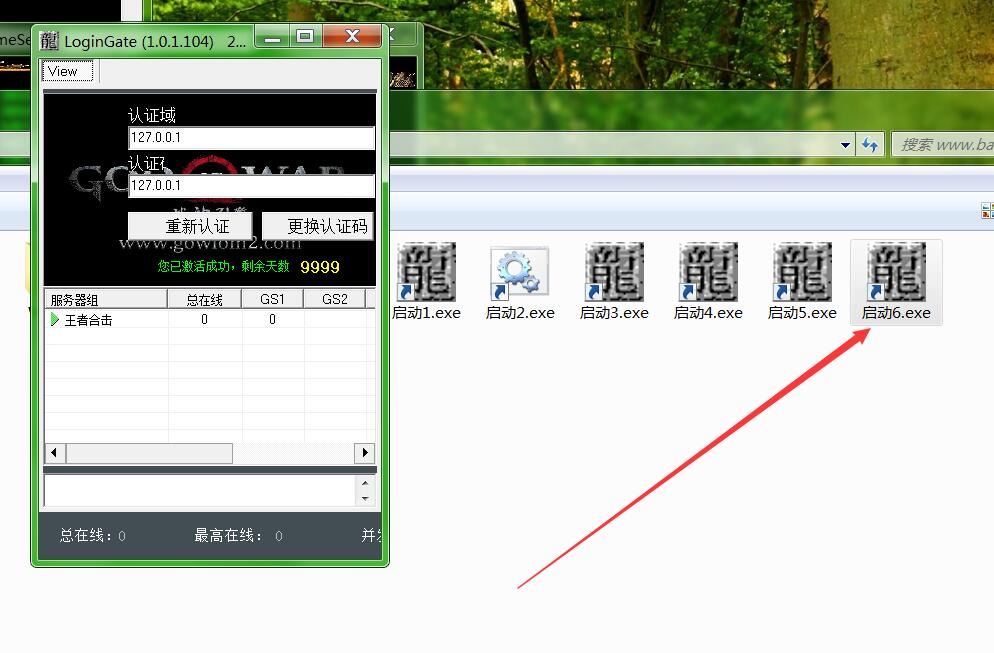Click the server list's right scroll arrow
This screenshot has height=653, width=994.
[365, 453]
